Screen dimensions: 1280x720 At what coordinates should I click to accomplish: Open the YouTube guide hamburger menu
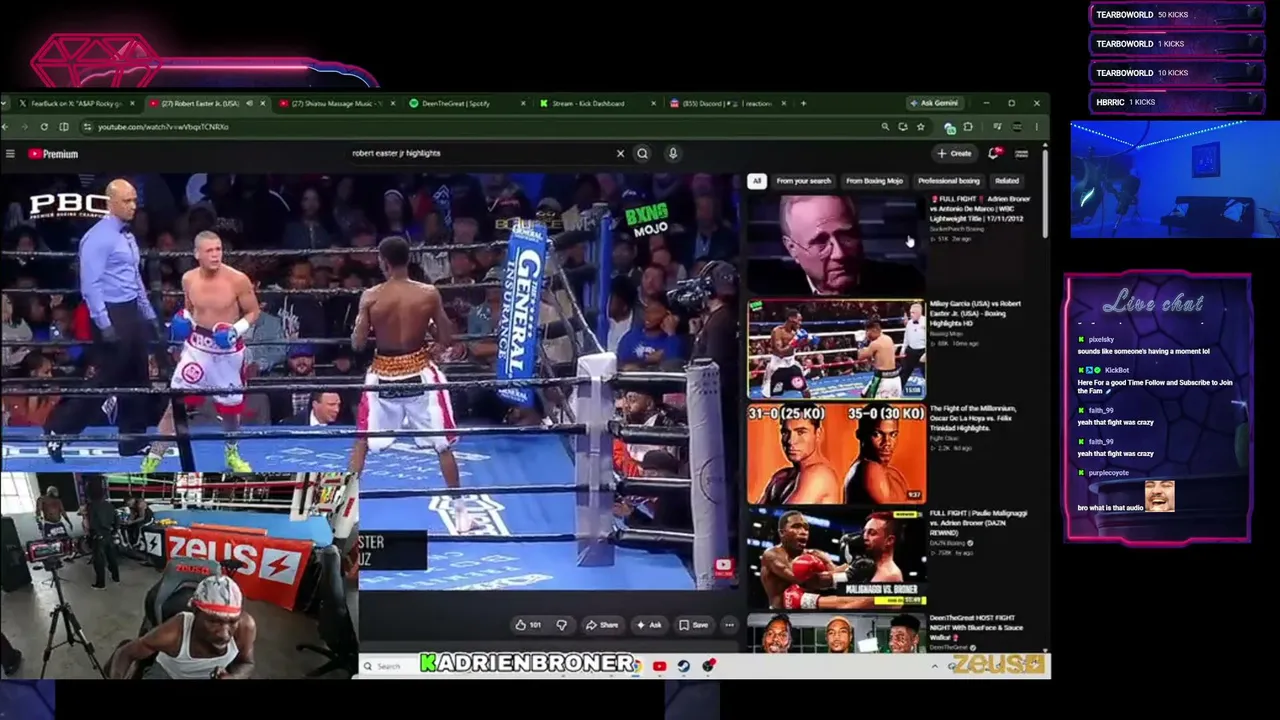tap(10, 154)
